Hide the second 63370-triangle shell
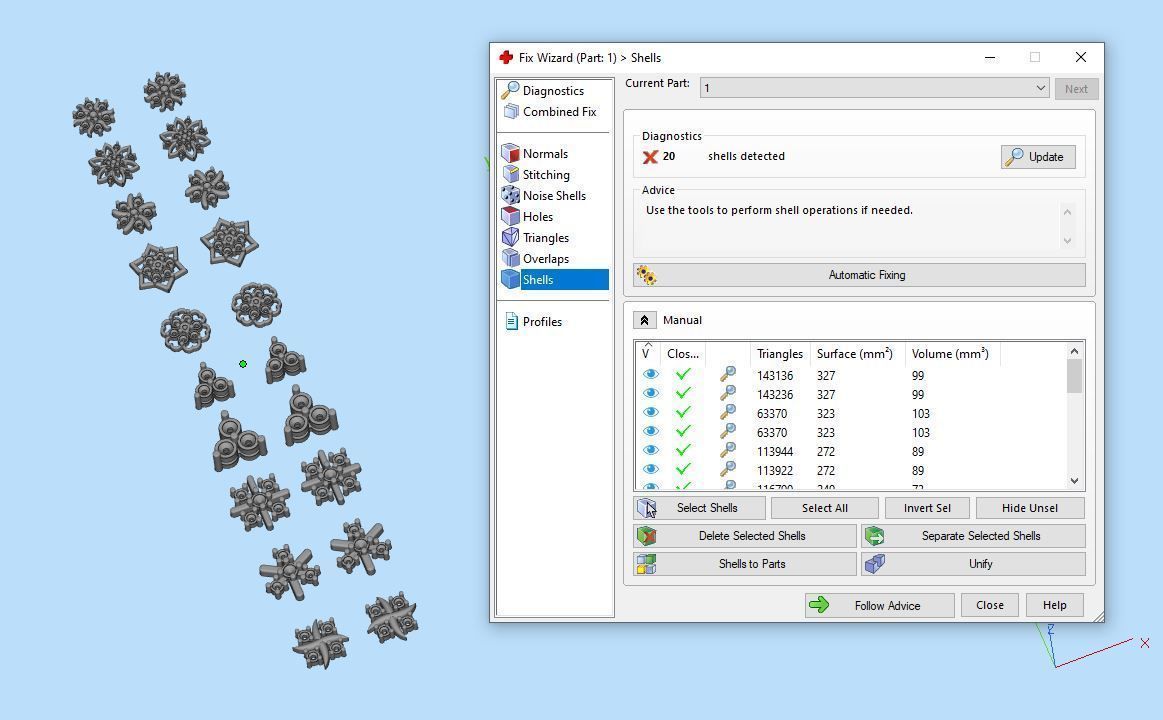The width and height of the screenshot is (1163, 720). [650, 431]
